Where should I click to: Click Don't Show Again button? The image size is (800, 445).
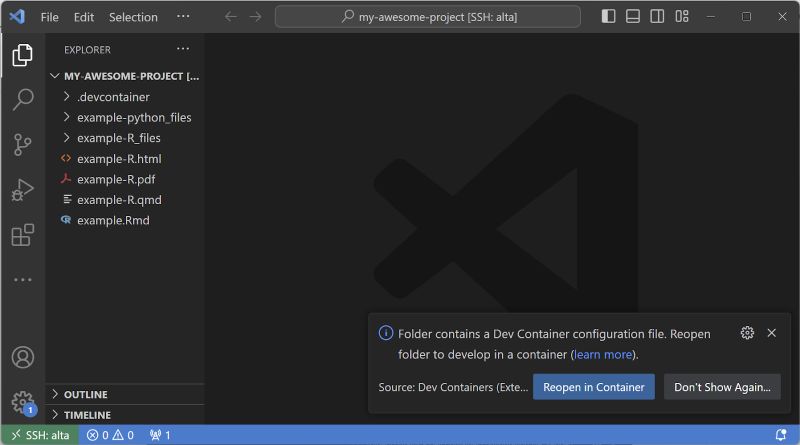pos(722,387)
